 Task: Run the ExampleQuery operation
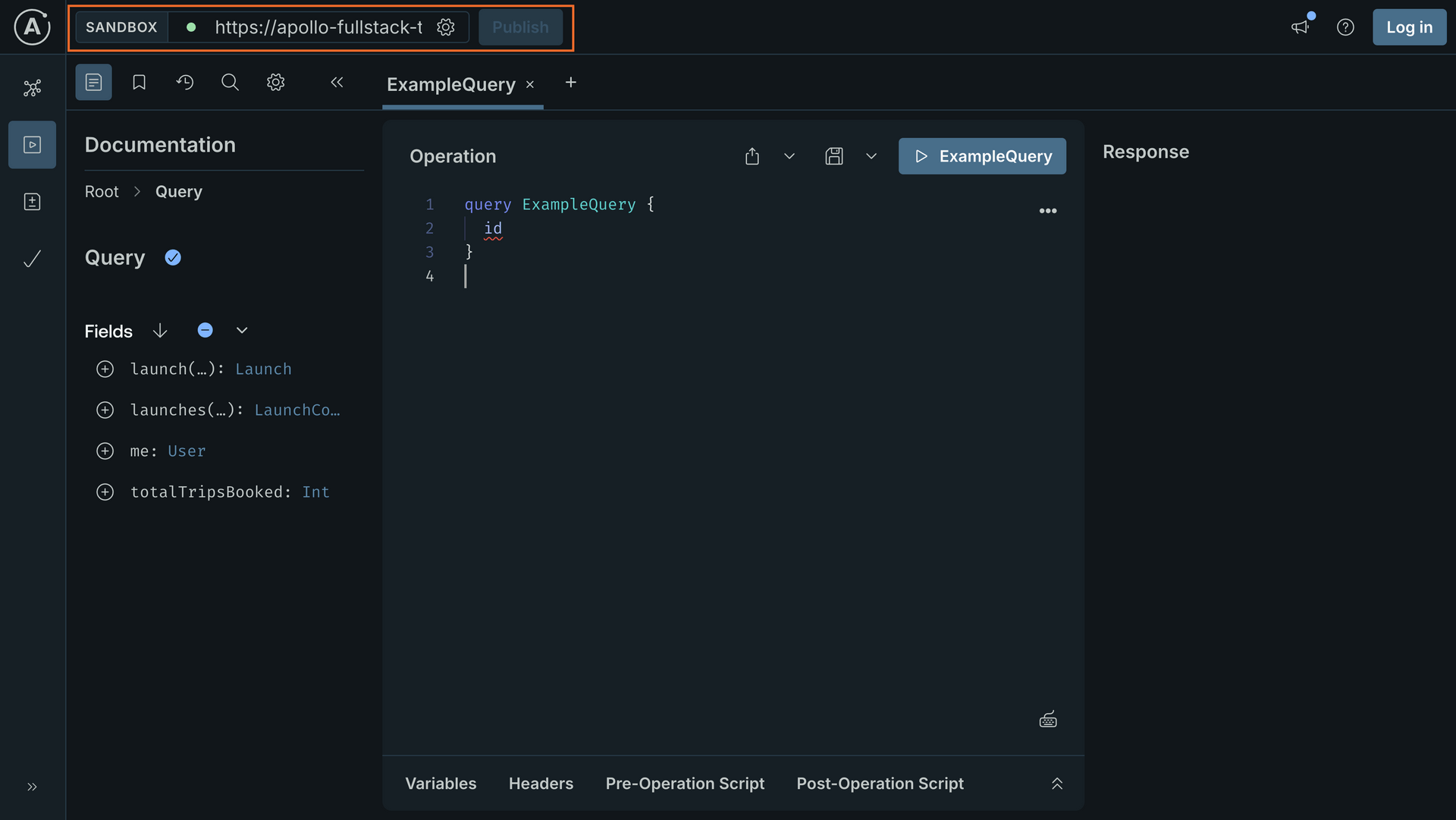point(982,156)
